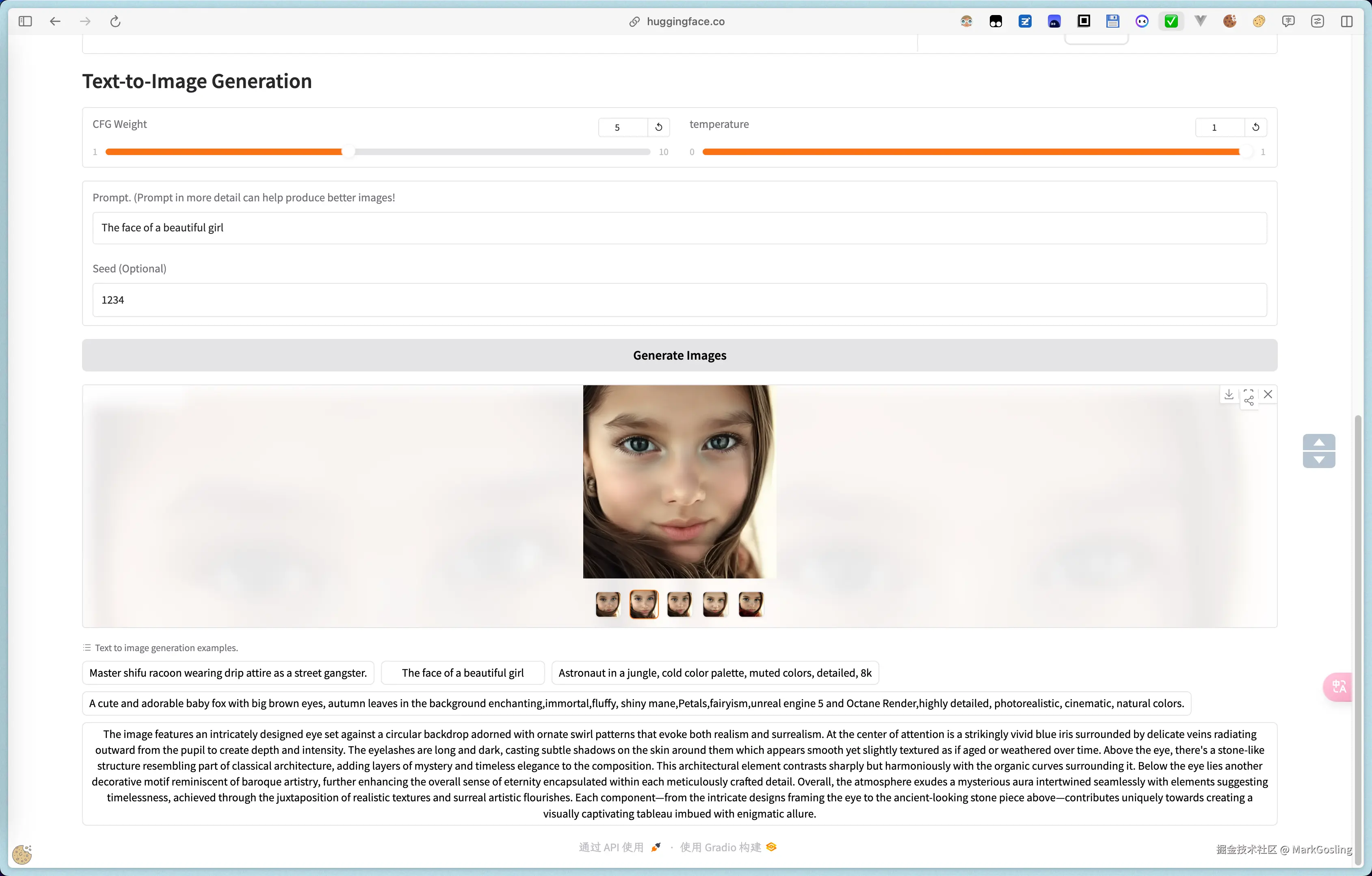Click the list icon before generation examples
The width and height of the screenshot is (1372, 876).
(x=87, y=647)
